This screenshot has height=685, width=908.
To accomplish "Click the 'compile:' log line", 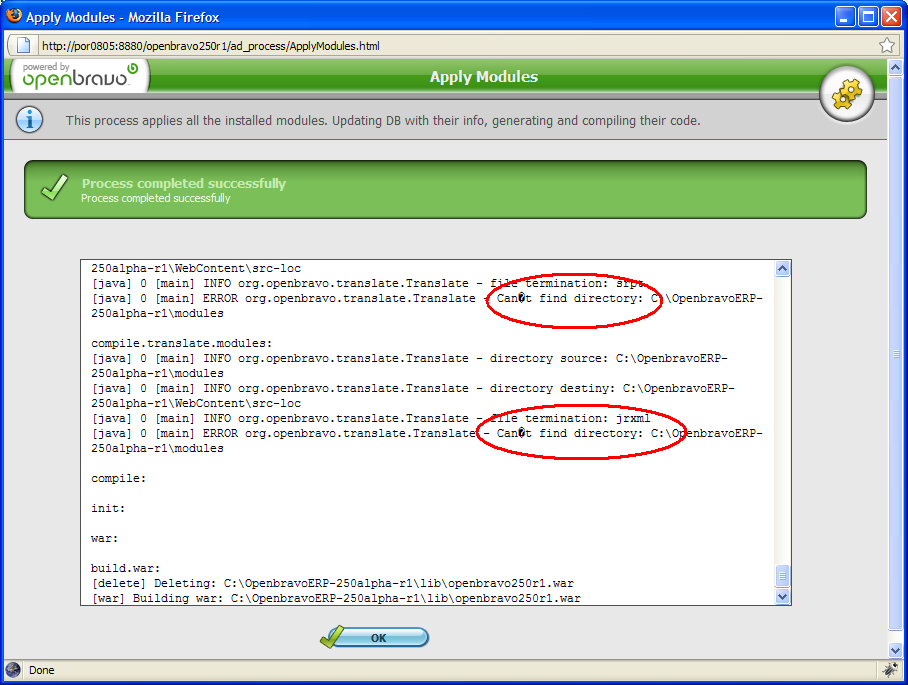I will (x=119, y=478).
